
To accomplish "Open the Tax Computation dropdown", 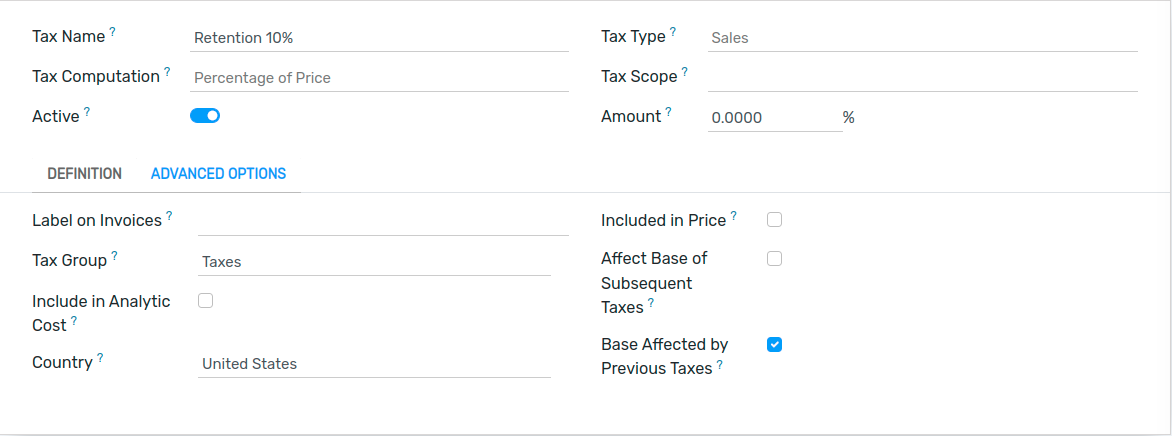I will coord(379,78).
